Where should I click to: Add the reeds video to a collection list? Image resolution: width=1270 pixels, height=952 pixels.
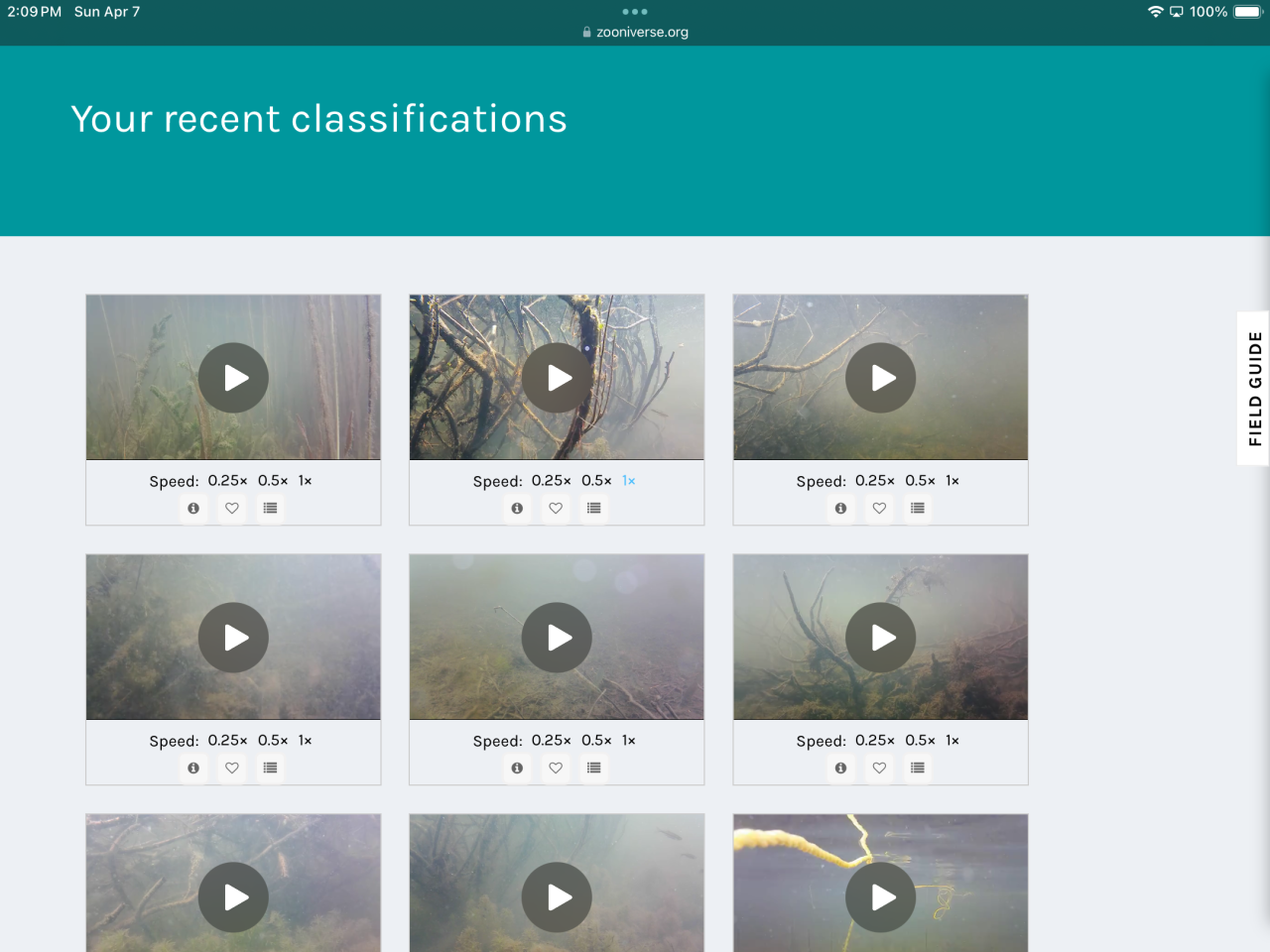(x=270, y=509)
